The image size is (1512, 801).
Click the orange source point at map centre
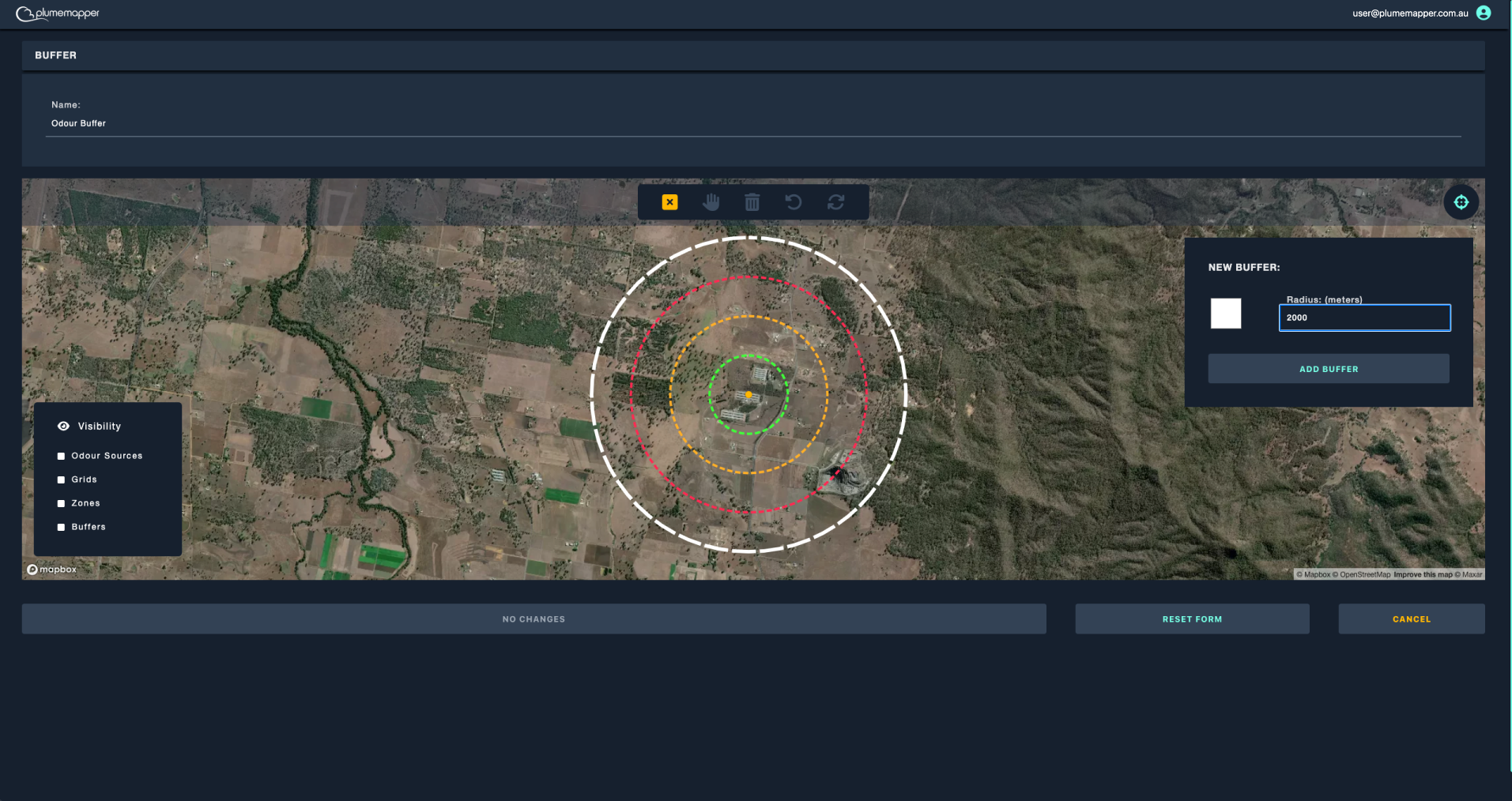coord(748,394)
